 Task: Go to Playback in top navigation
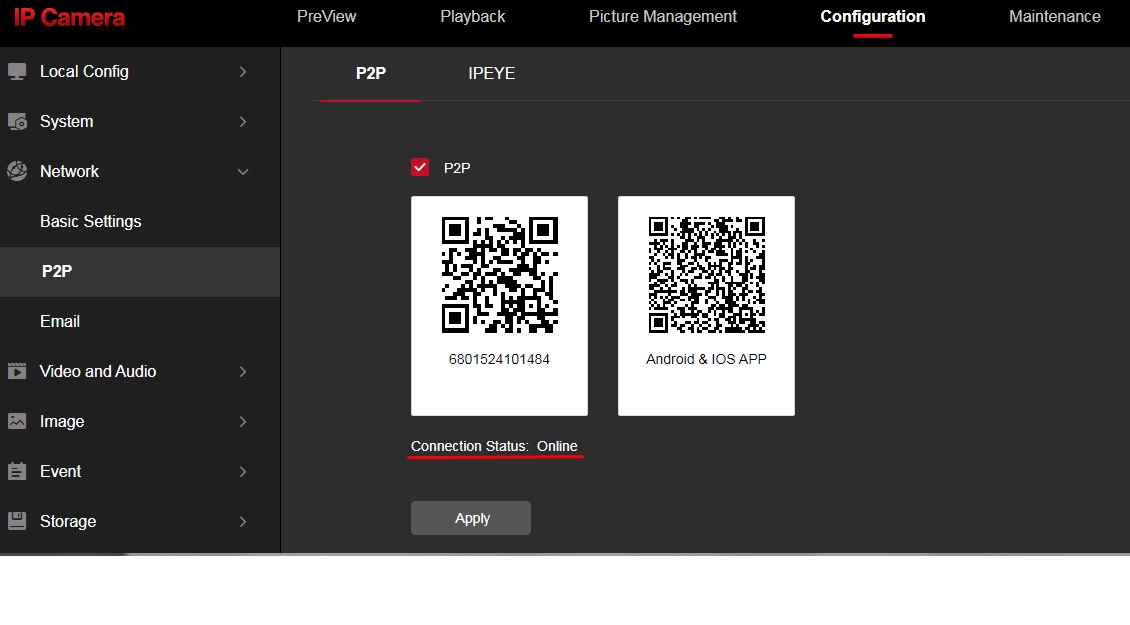(473, 17)
